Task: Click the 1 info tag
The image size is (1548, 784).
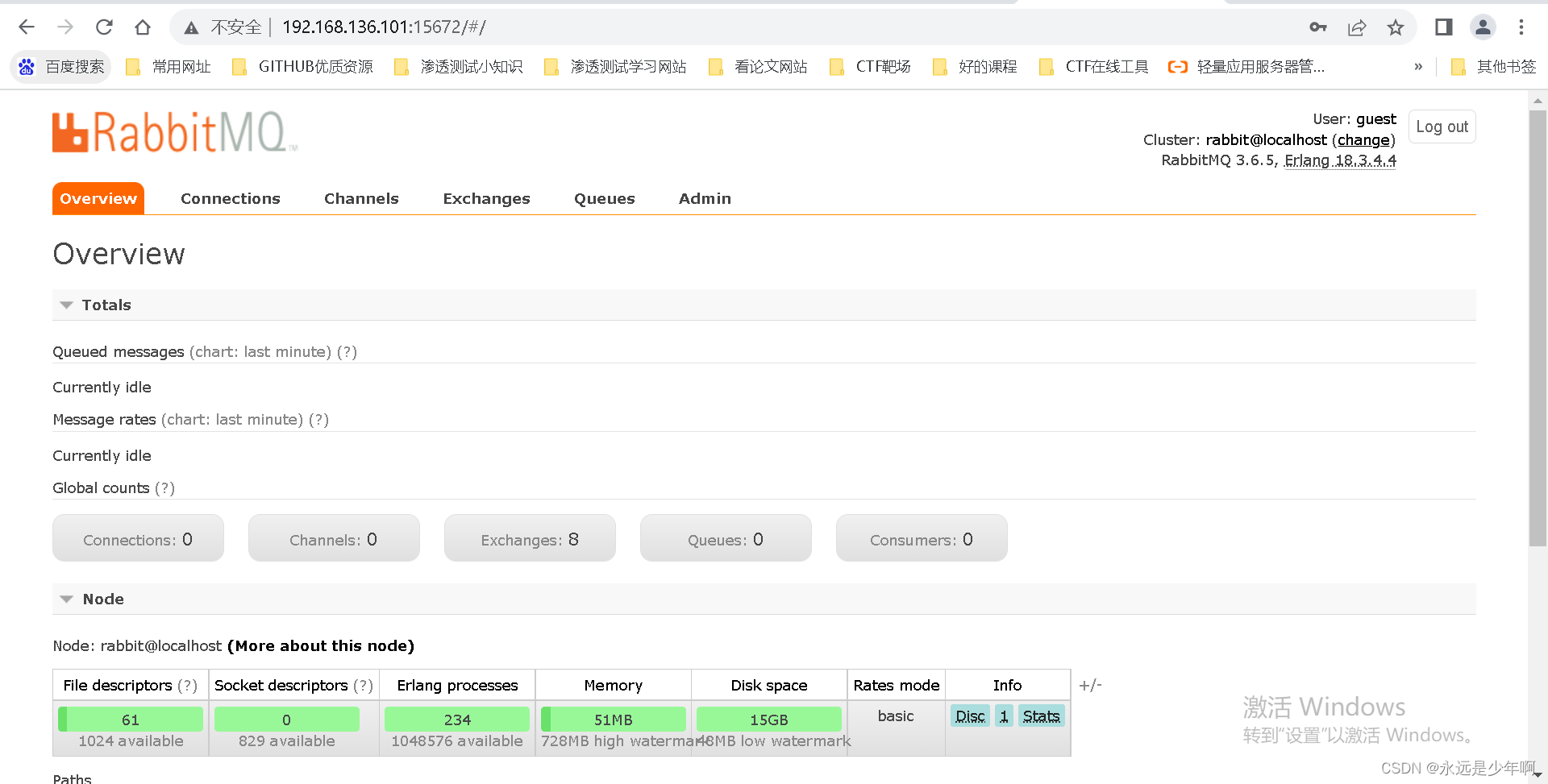Action: coord(1004,716)
